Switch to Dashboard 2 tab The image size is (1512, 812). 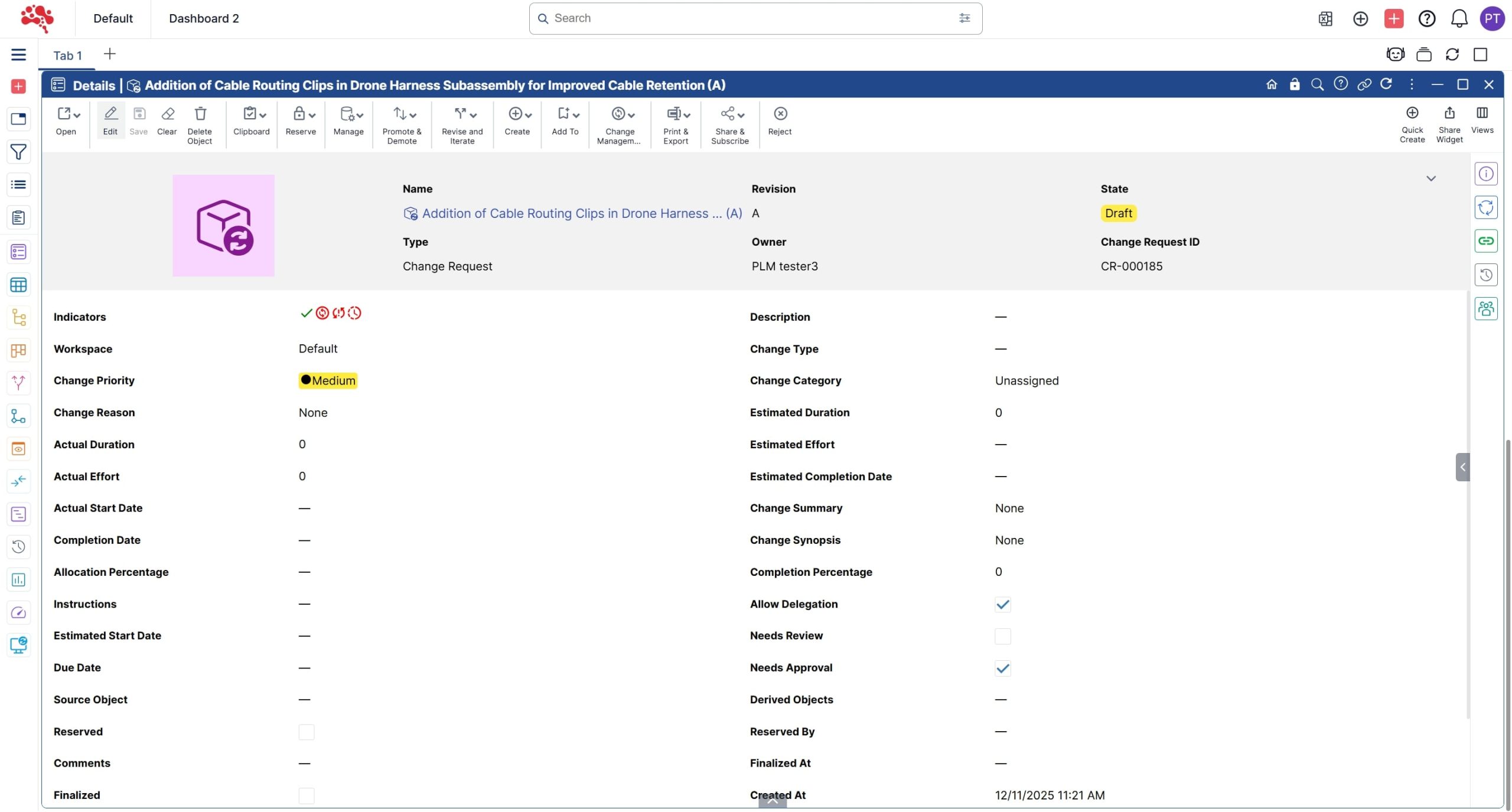tap(204, 19)
